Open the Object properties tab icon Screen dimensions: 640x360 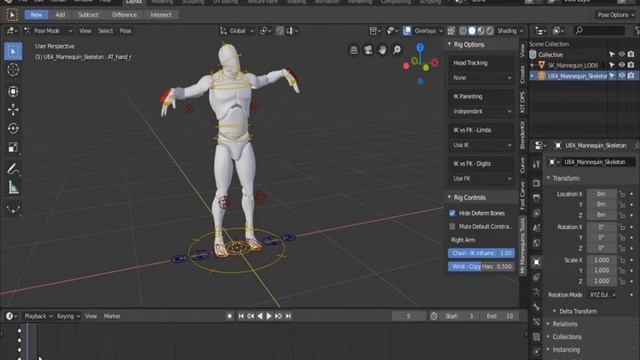(536, 262)
